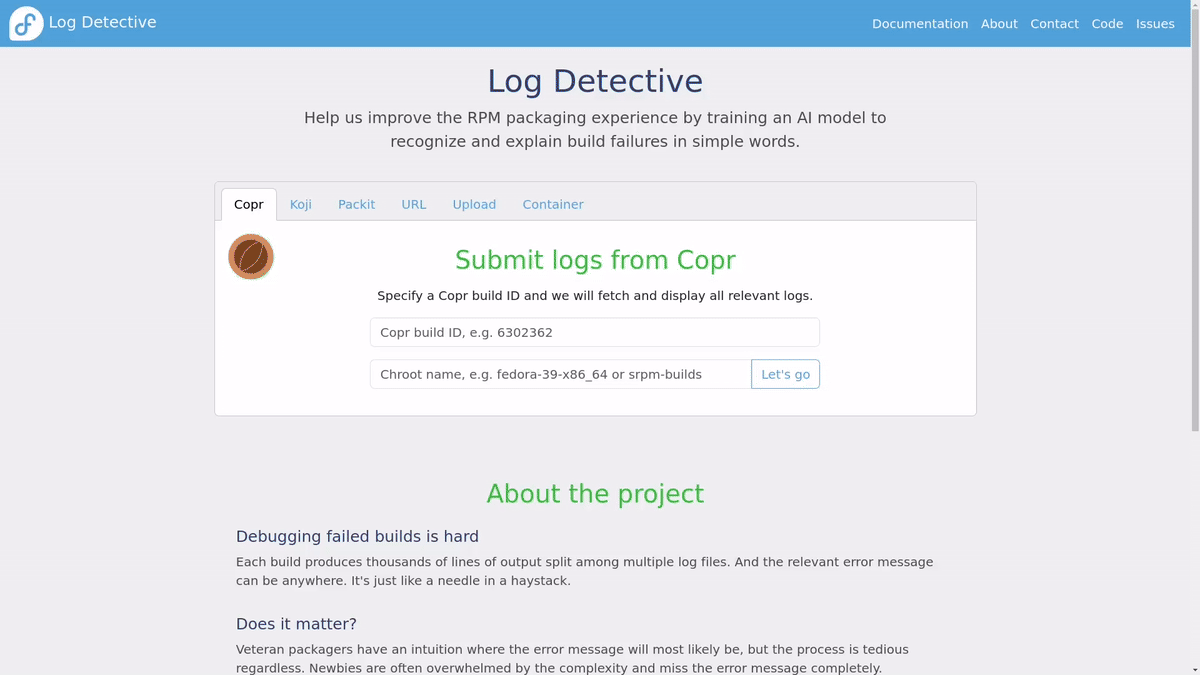The image size is (1200, 675).
Task: Open the Documentation page
Action: point(919,24)
